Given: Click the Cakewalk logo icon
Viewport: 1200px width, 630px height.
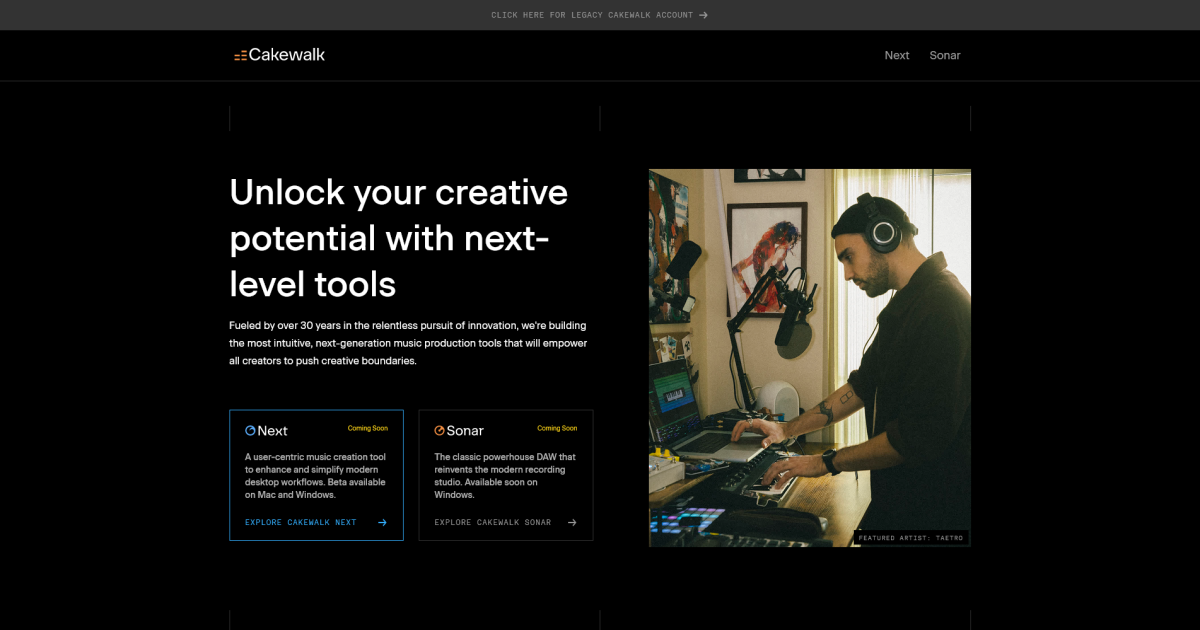Looking at the screenshot, I should (x=240, y=56).
